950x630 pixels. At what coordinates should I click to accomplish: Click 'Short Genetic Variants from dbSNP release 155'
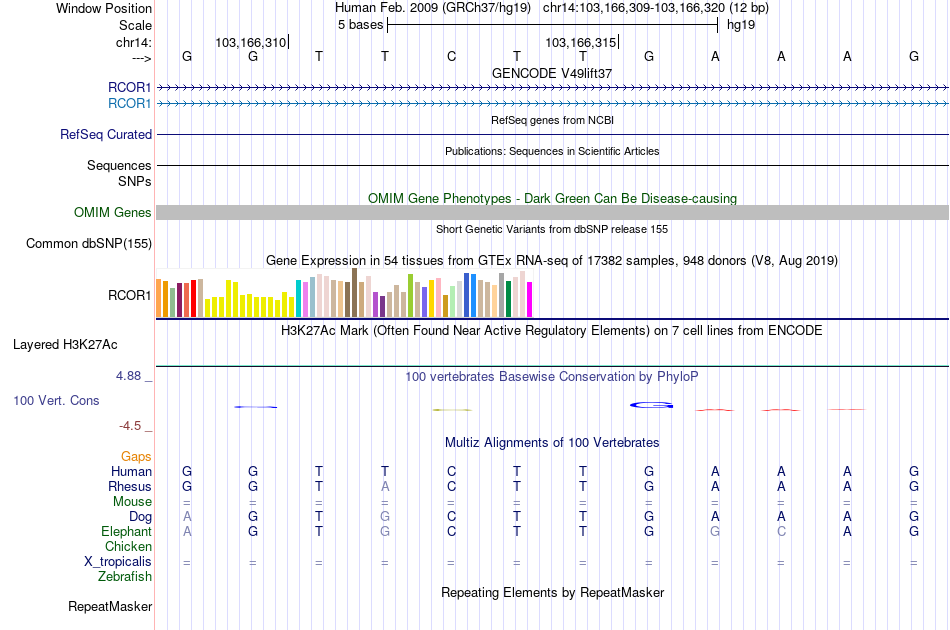552,229
